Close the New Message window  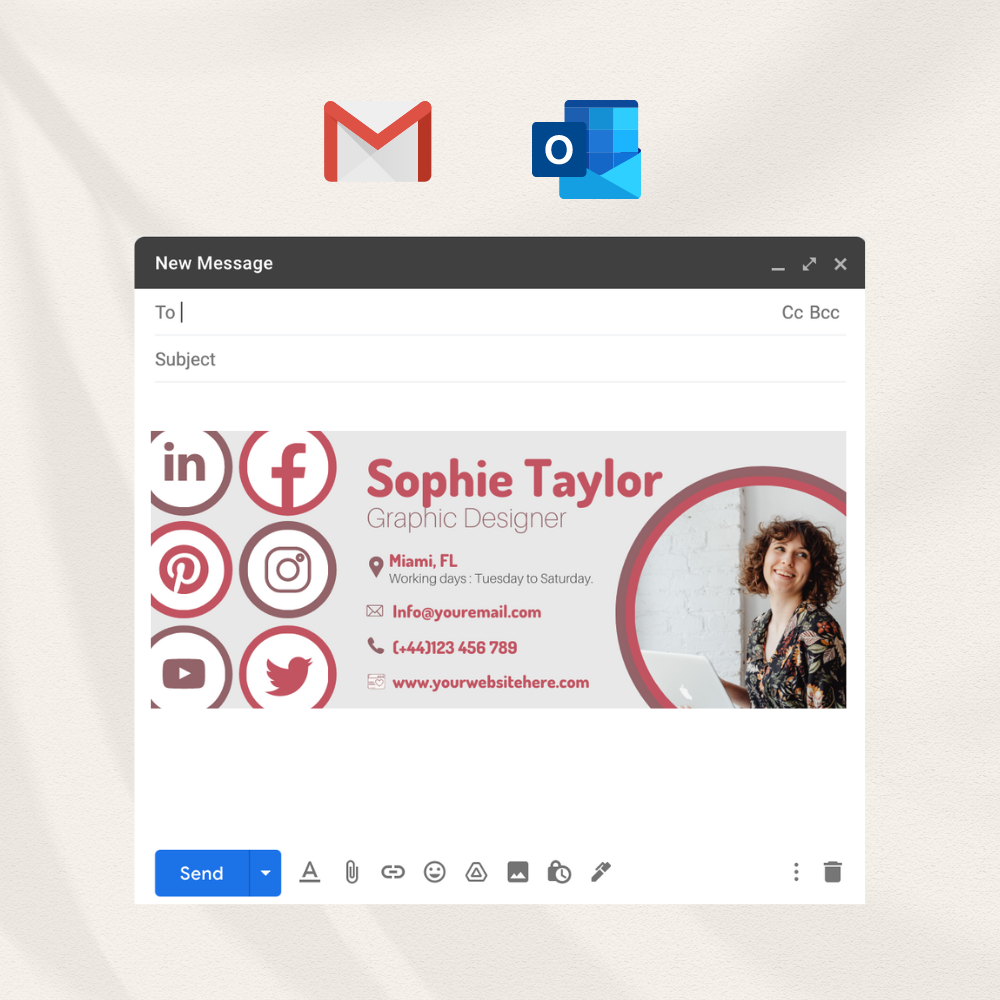pyautogui.click(x=841, y=264)
